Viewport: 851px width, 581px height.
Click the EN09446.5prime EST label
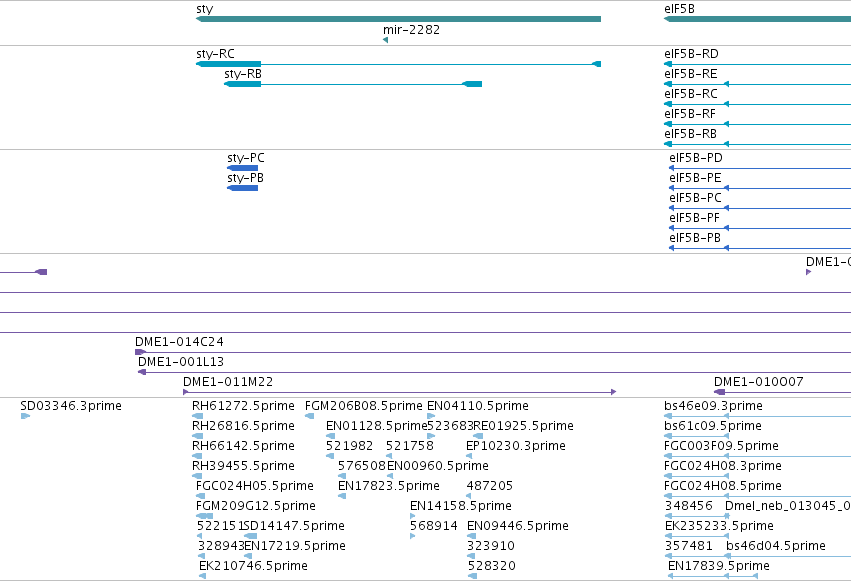(x=518, y=526)
